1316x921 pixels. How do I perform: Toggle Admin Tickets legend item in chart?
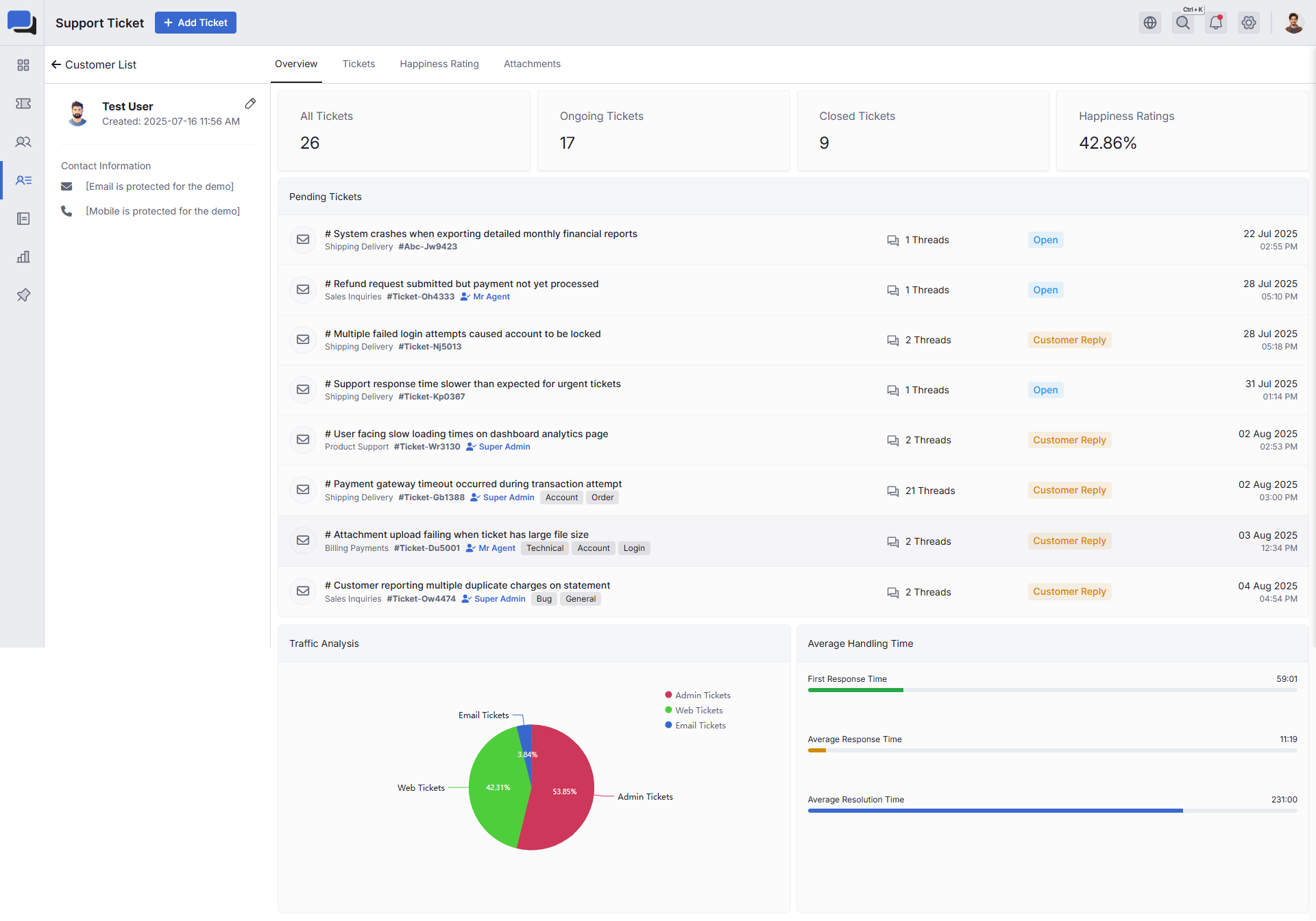[x=698, y=695]
